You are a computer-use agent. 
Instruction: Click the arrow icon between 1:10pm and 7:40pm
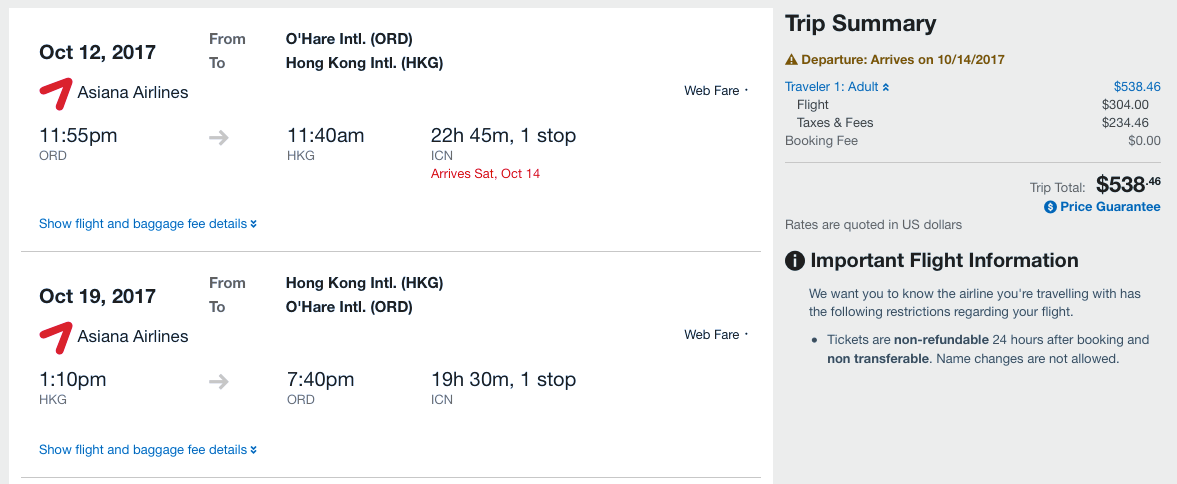point(219,382)
